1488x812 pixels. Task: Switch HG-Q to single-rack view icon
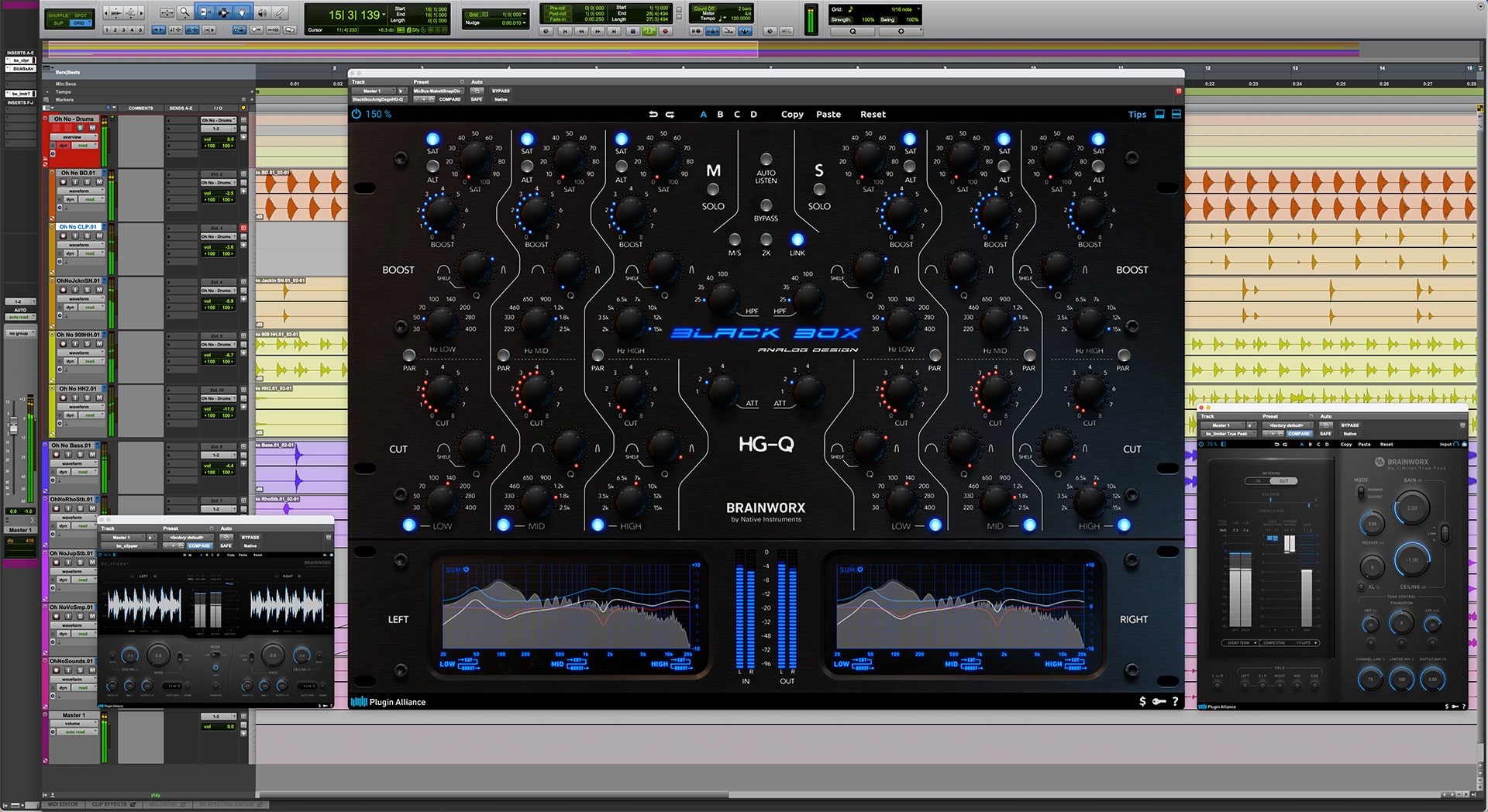[x=1159, y=114]
